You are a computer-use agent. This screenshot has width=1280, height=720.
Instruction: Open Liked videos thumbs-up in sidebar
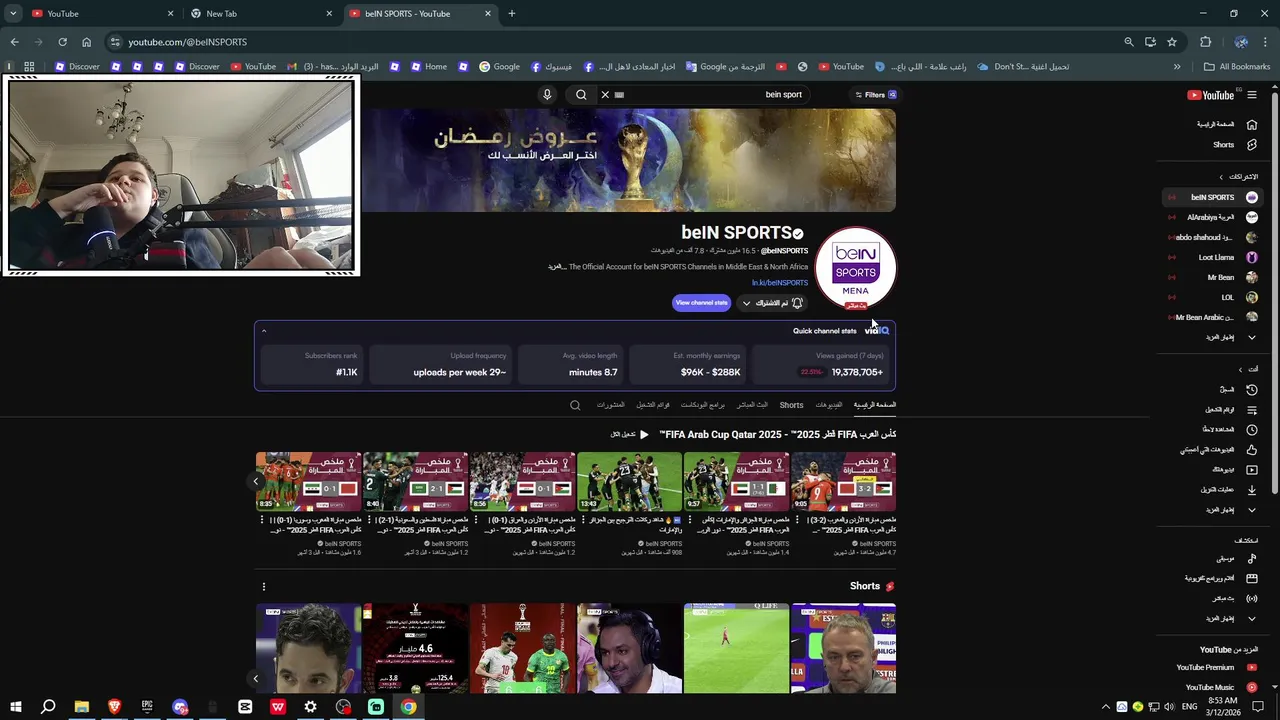(x=1251, y=450)
